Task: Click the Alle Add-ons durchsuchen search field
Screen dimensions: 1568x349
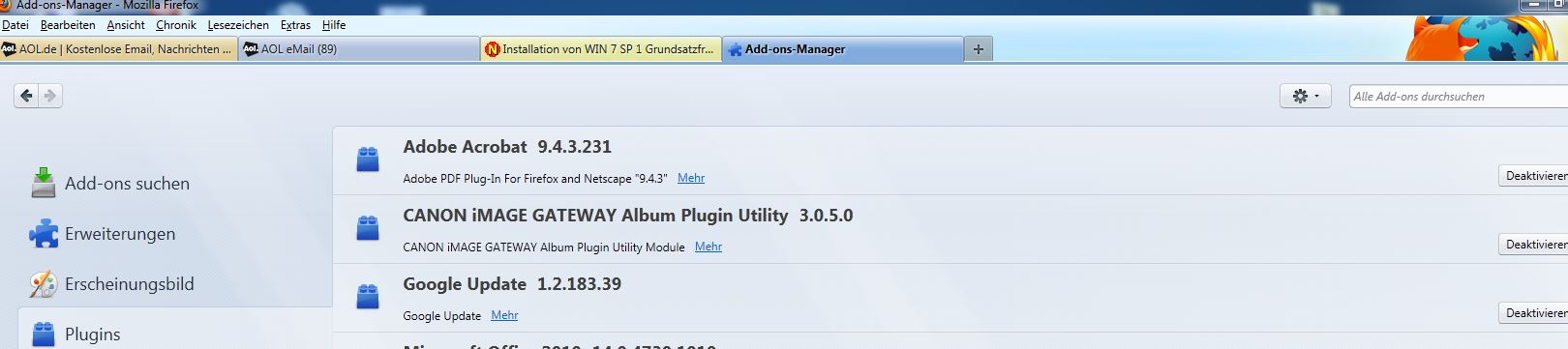Action: pos(1459,96)
